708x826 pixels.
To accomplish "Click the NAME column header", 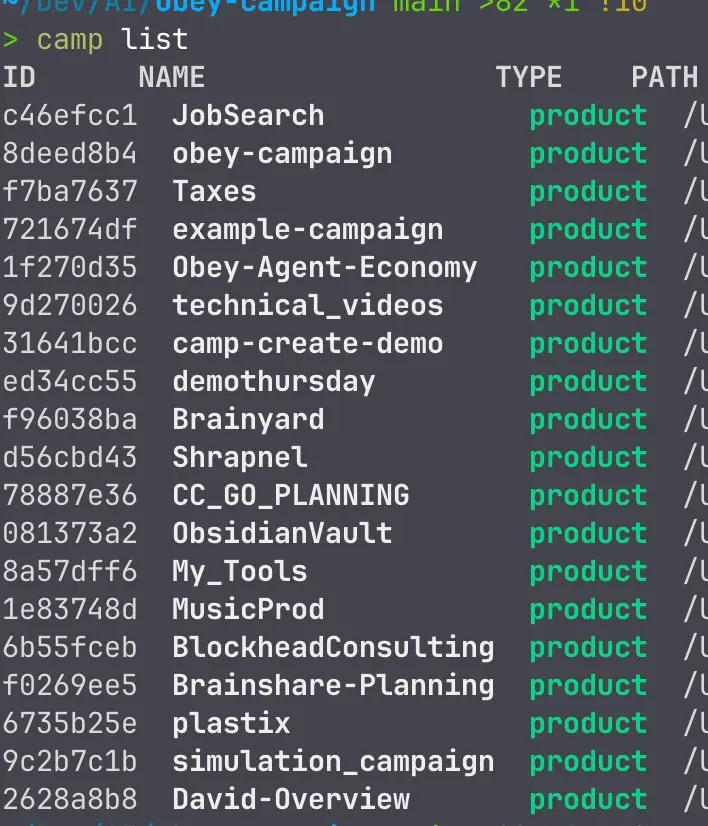I will pyautogui.click(x=172, y=77).
